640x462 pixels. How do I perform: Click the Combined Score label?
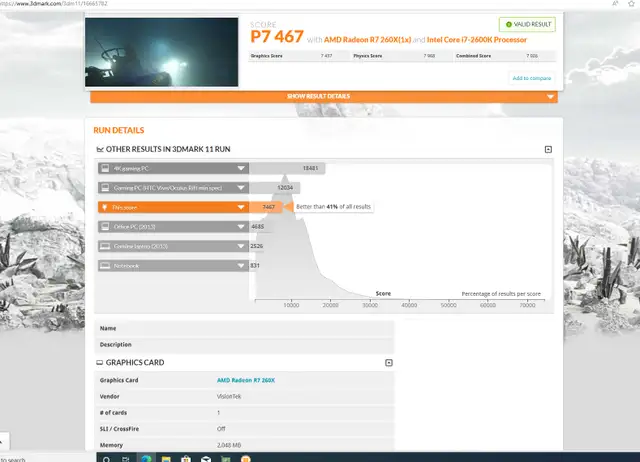click(x=473, y=56)
